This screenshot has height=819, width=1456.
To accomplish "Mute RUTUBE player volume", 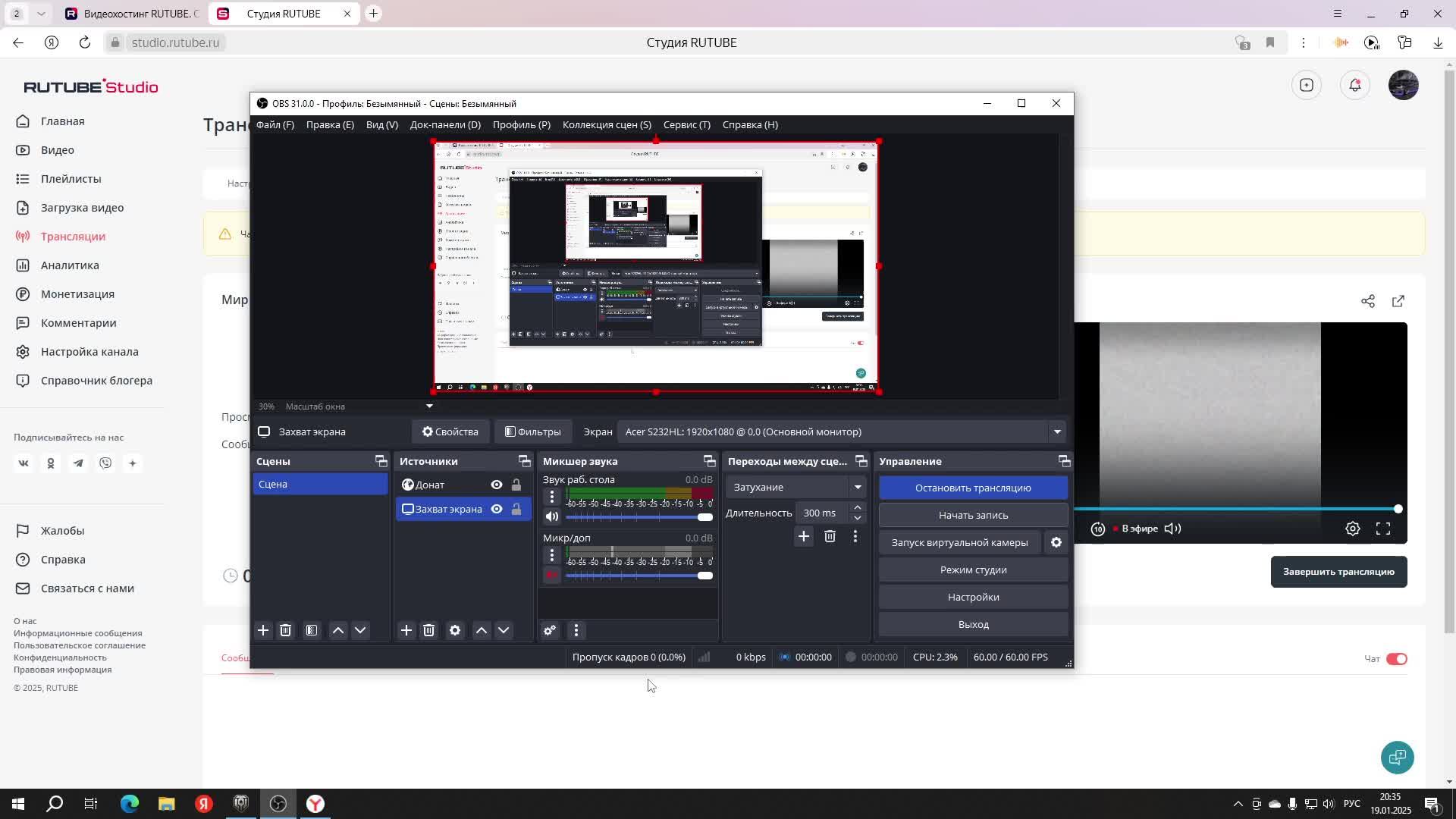I will pyautogui.click(x=1173, y=529).
